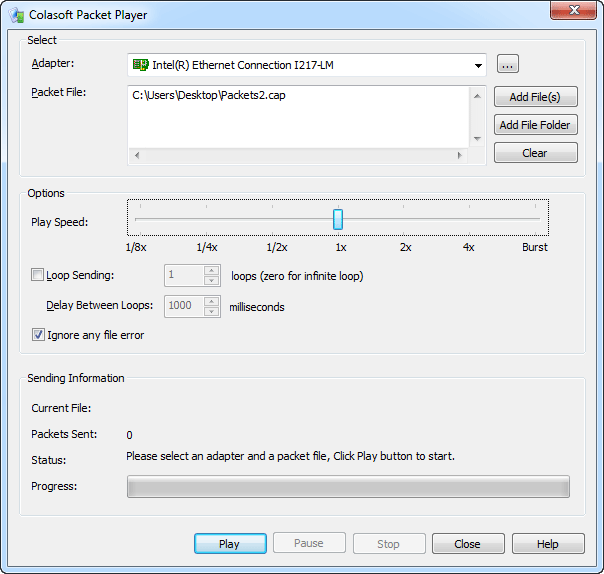The image size is (604, 574).
Task: Set play speed to Burst mark
Action: 539,219
